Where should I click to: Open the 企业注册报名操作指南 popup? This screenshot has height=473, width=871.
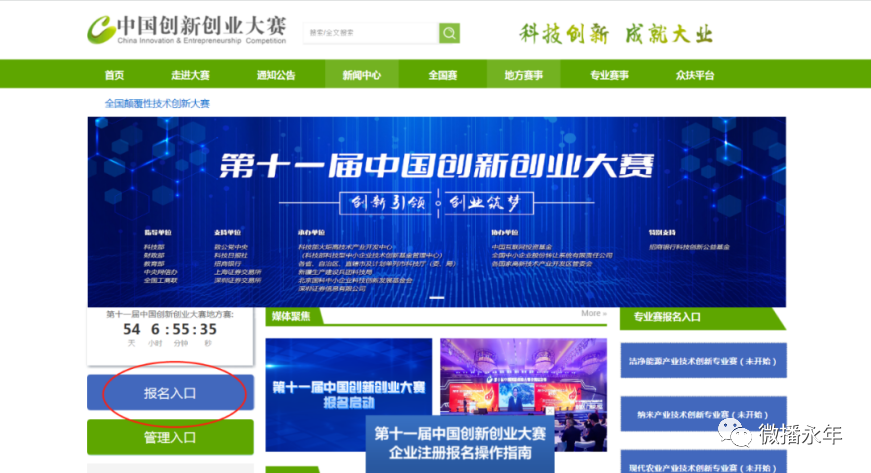coord(460,444)
